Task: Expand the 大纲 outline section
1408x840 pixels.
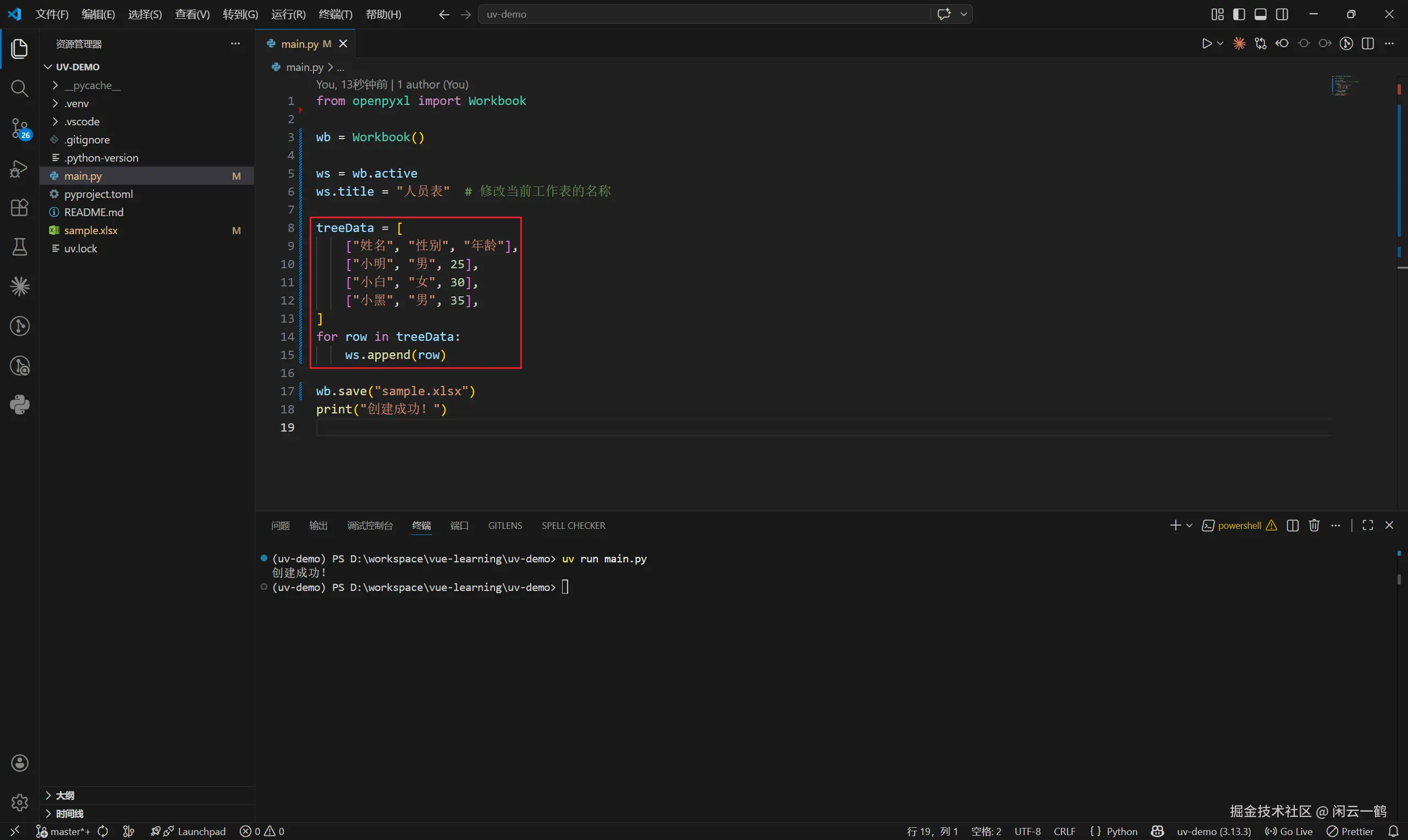Action: click(x=64, y=795)
